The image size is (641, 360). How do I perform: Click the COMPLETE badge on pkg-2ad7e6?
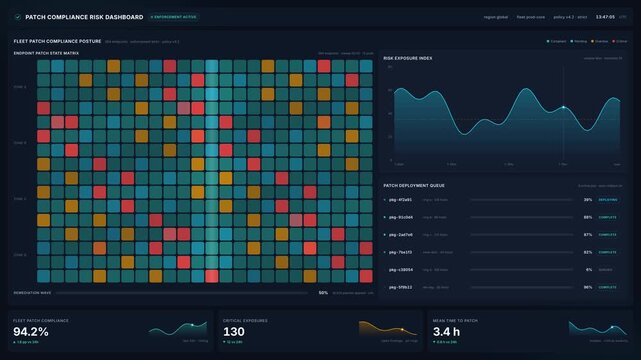coord(607,235)
